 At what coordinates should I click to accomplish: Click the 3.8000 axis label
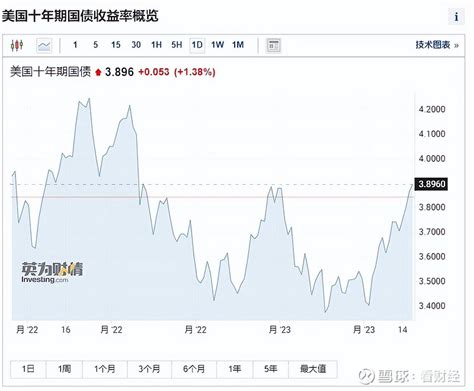pyautogui.click(x=432, y=207)
